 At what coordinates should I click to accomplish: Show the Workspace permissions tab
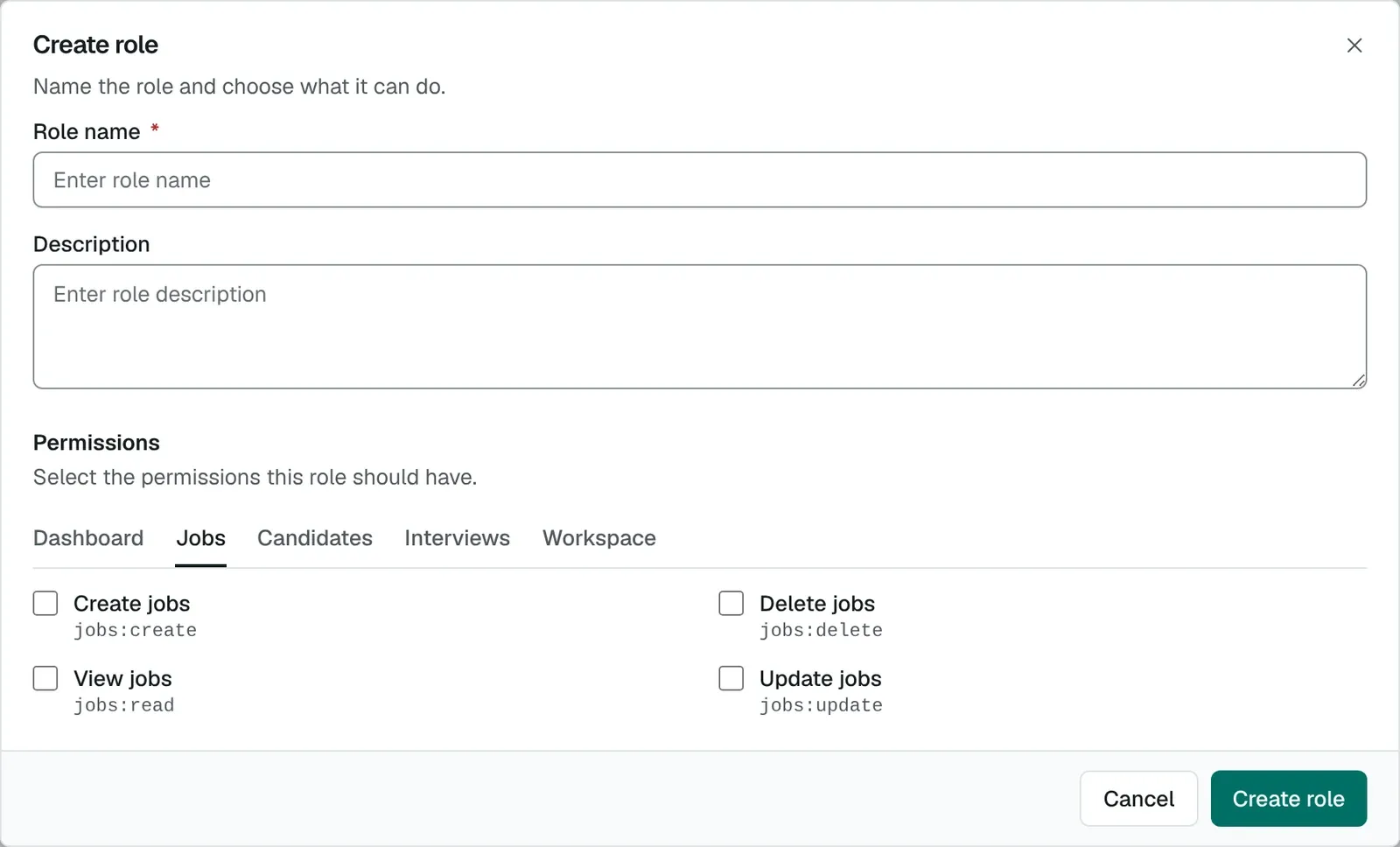click(x=599, y=538)
